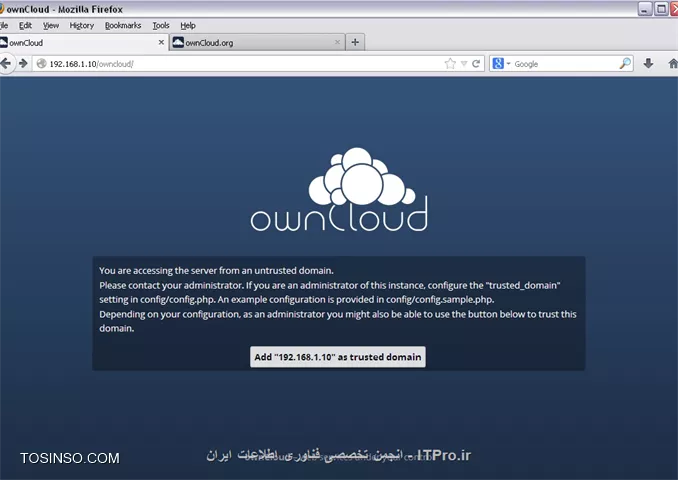
Task: Open the View menu
Action: [51, 26]
